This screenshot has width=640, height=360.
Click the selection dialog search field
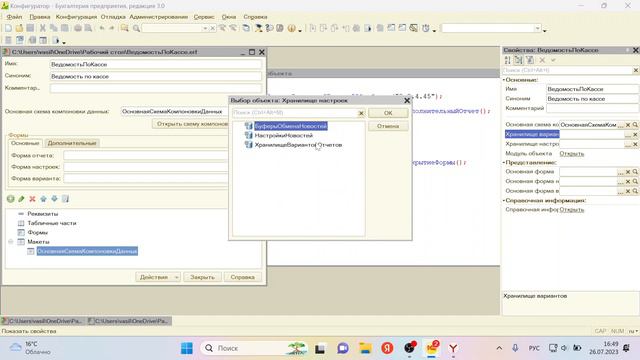tap(295, 113)
